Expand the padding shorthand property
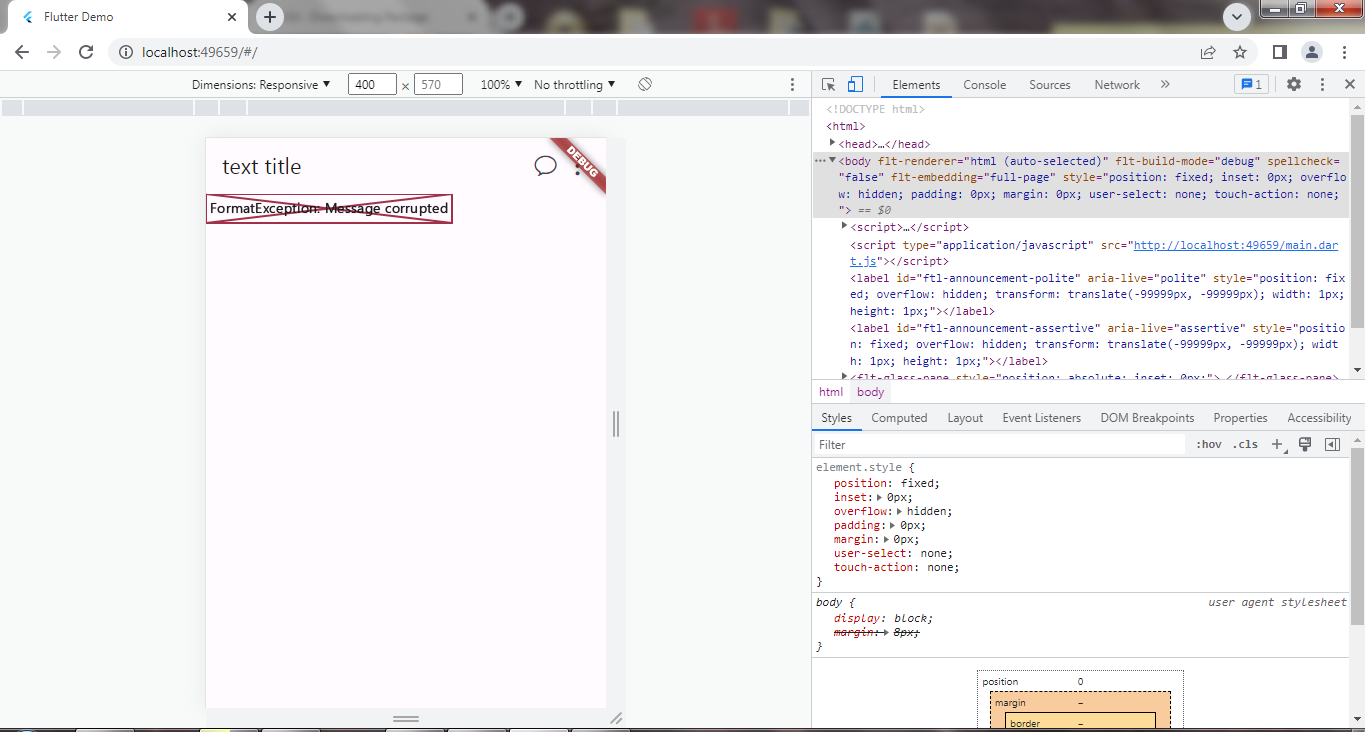The height and width of the screenshot is (732, 1365). tap(893, 525)
